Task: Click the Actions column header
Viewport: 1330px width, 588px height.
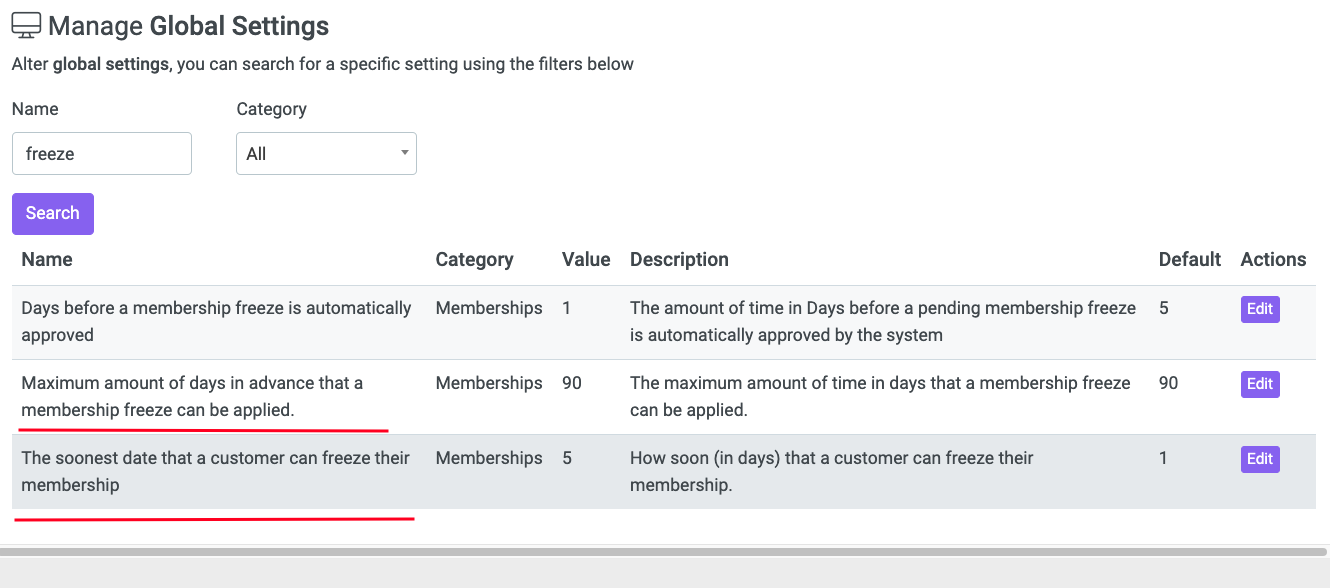Action: pos(1273,259)
